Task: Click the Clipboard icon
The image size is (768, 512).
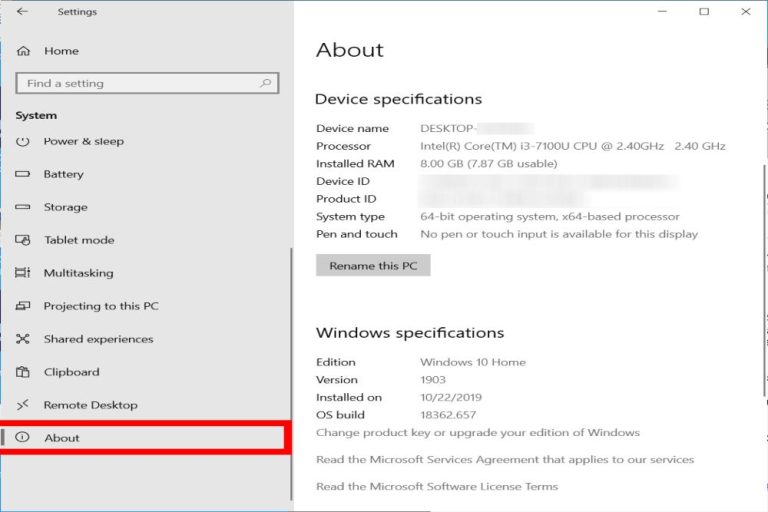Action: [24, 372]
